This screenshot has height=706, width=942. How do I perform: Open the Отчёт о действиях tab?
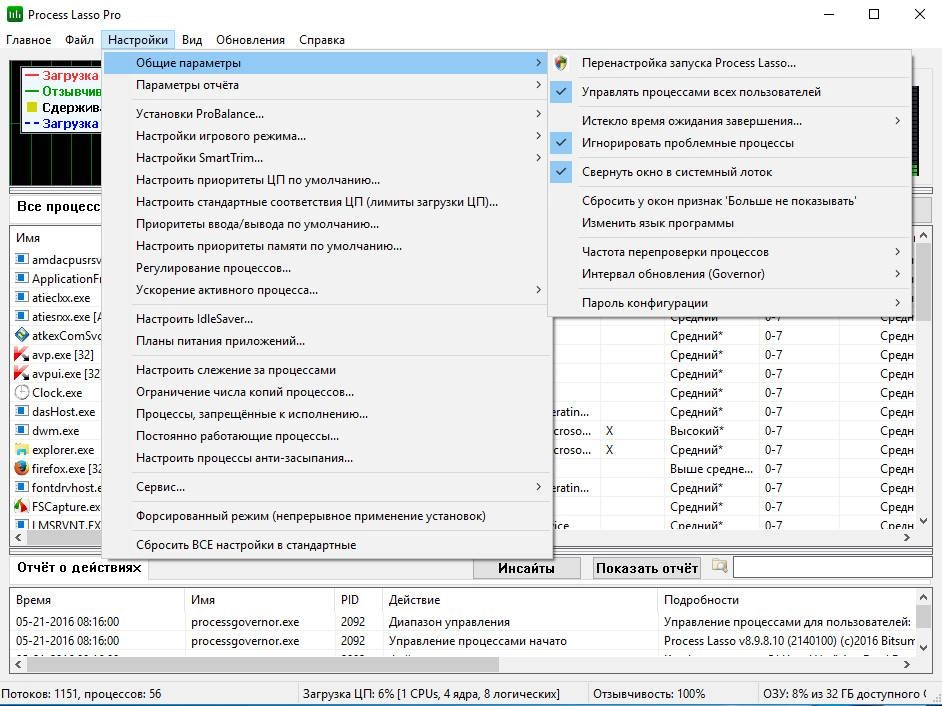point(79,568)
